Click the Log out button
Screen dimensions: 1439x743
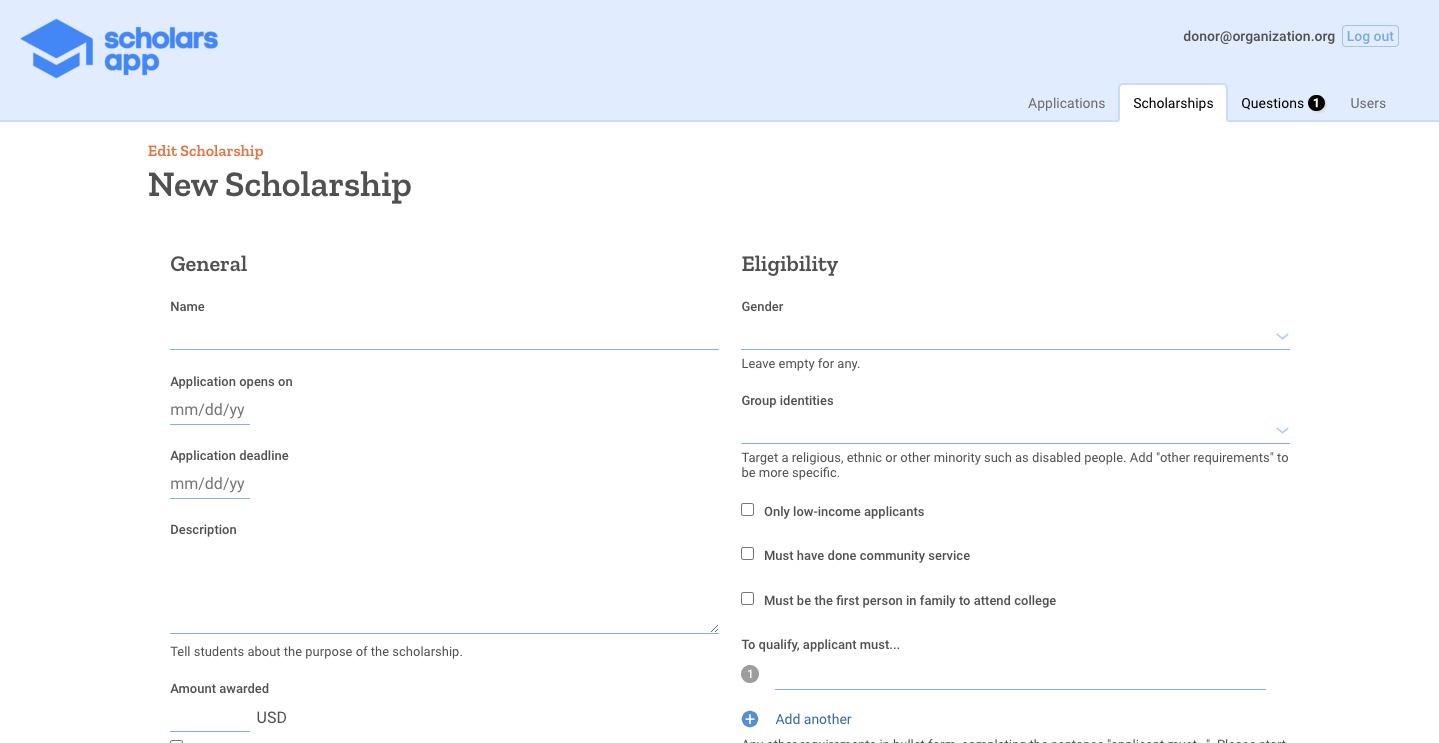click(x=1369, y=35)
